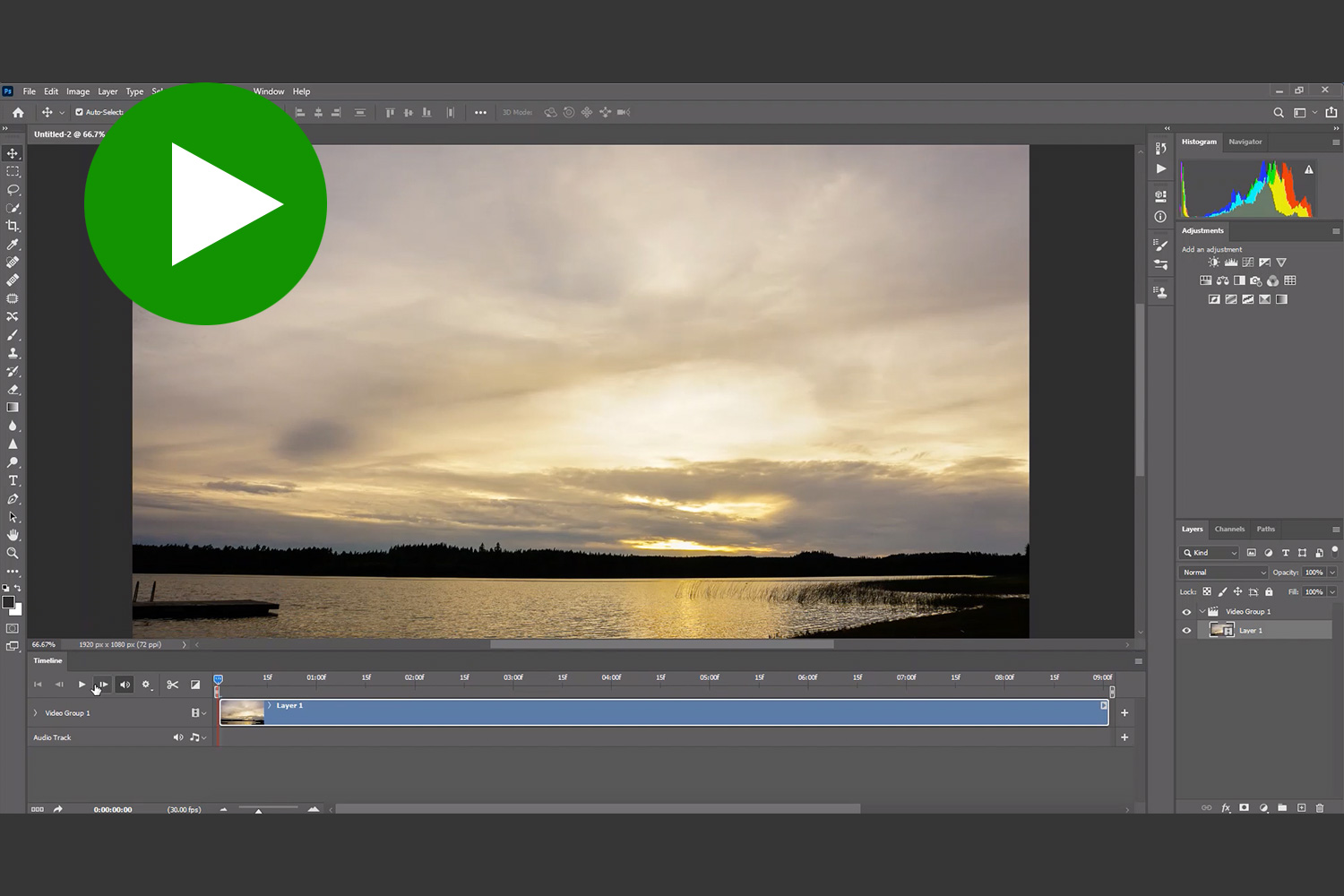Screen dimensions: 1344x896
Task: Click the foreground color swatch
Action: point(8,602)
